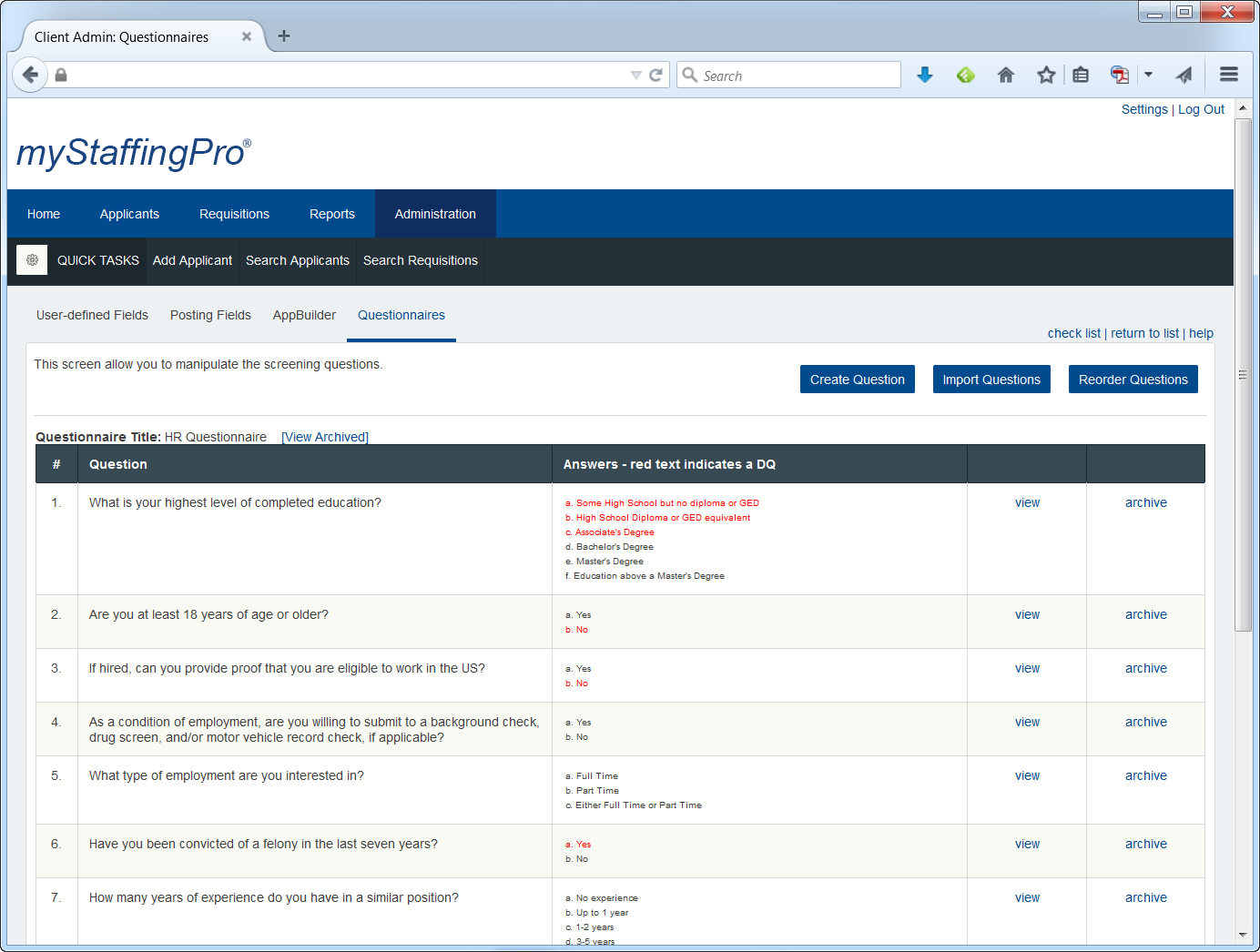Screen dimensions: 1260x952
Task: Click the reading list clipboard icon
Action: (1081, 75)
